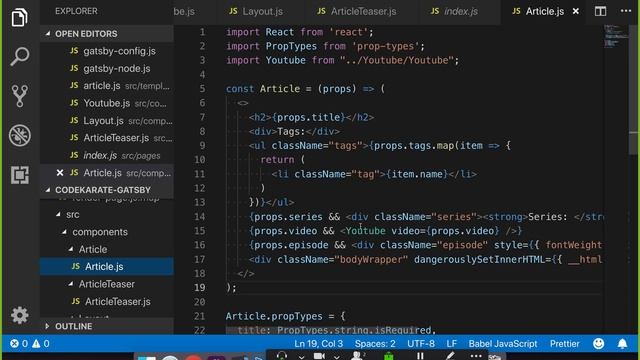Change encoding via UTF-8 status item
The image size is (640, 360).
(x=421, y=344)
